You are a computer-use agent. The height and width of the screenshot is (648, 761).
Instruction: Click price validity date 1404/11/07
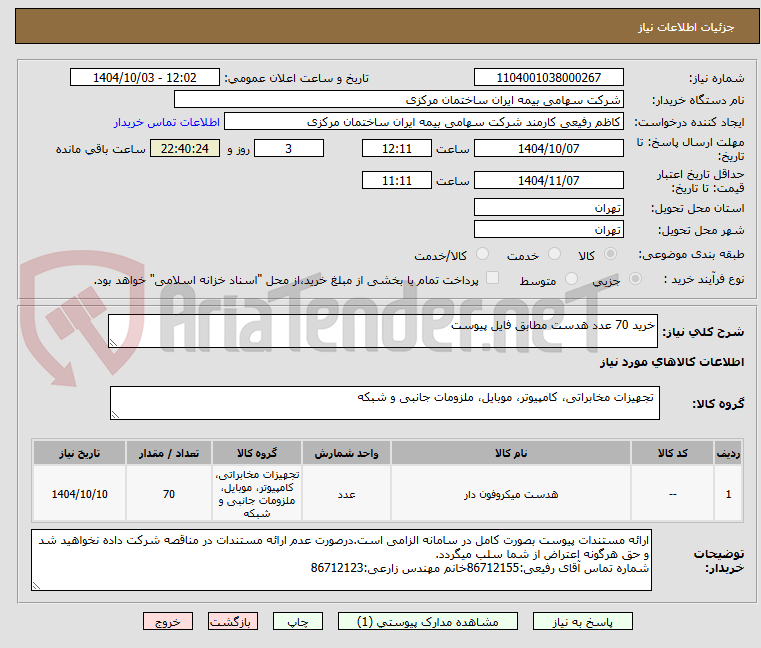pos(549,181)
